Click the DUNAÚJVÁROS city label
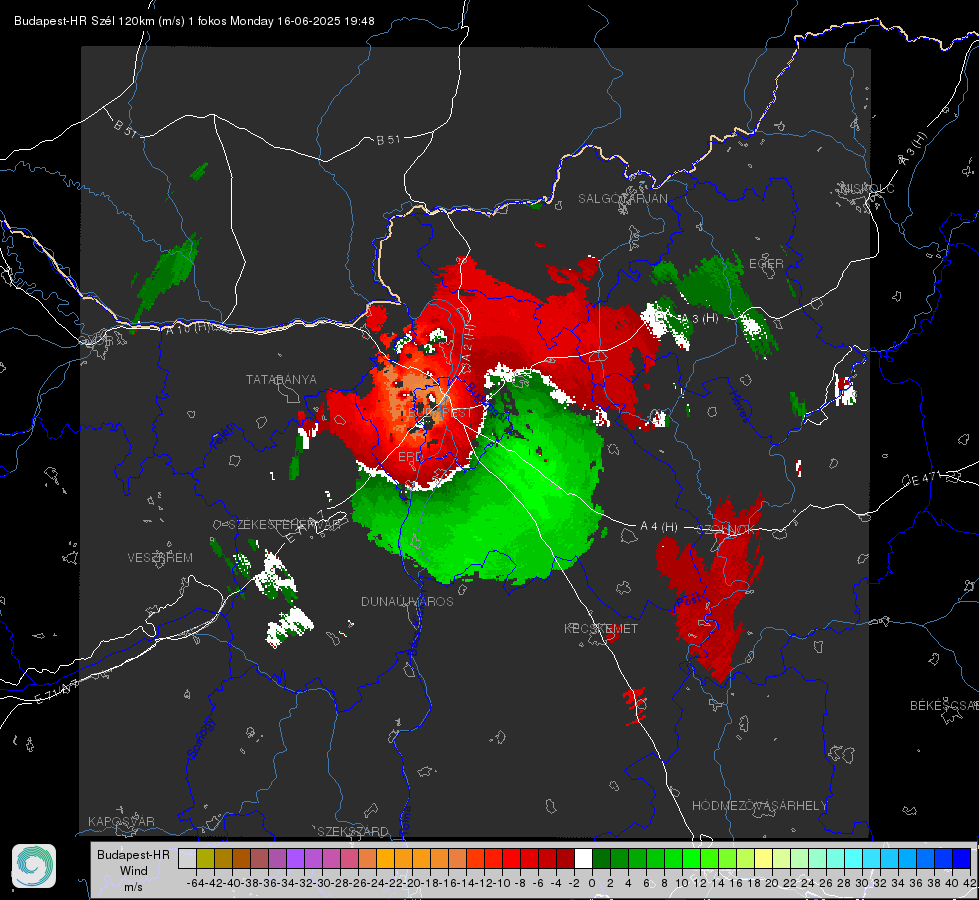This screenshot has width=979, height=900. (407, 601)
